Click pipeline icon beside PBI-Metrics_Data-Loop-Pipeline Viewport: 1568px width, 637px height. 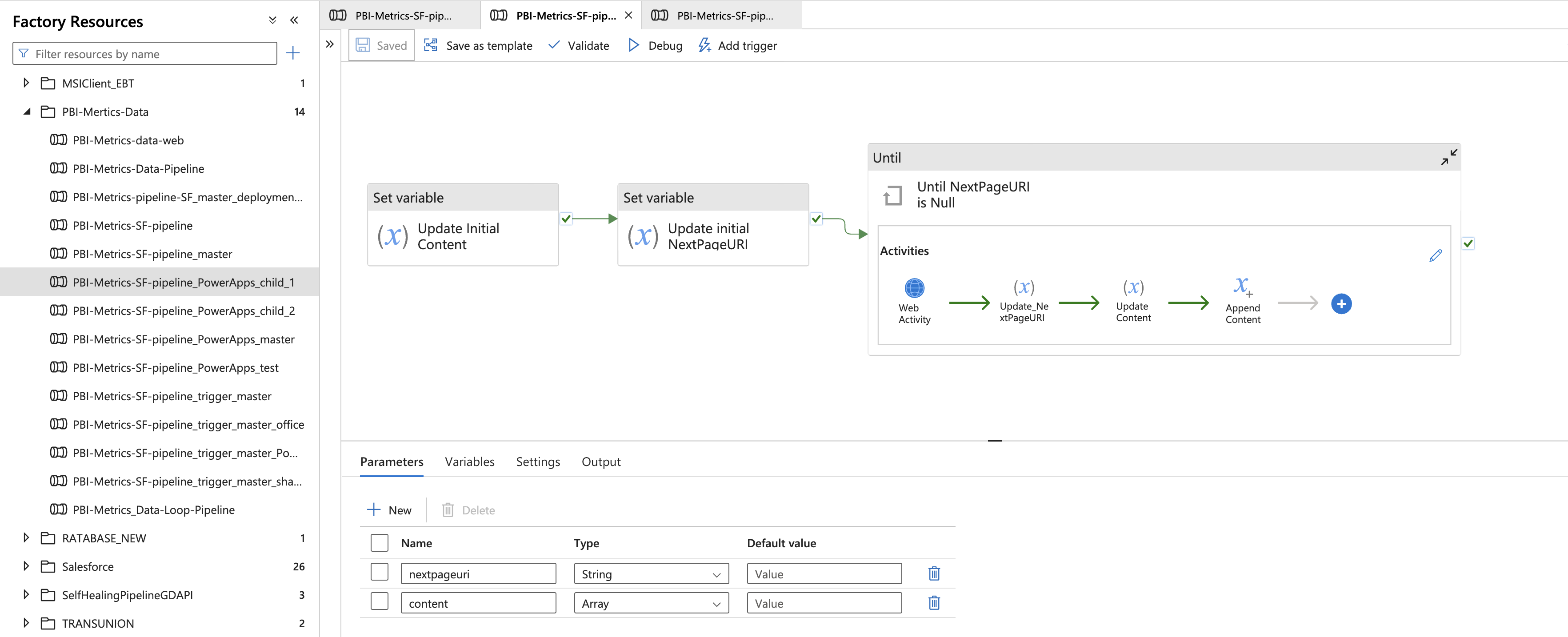[x=58, y=509]
